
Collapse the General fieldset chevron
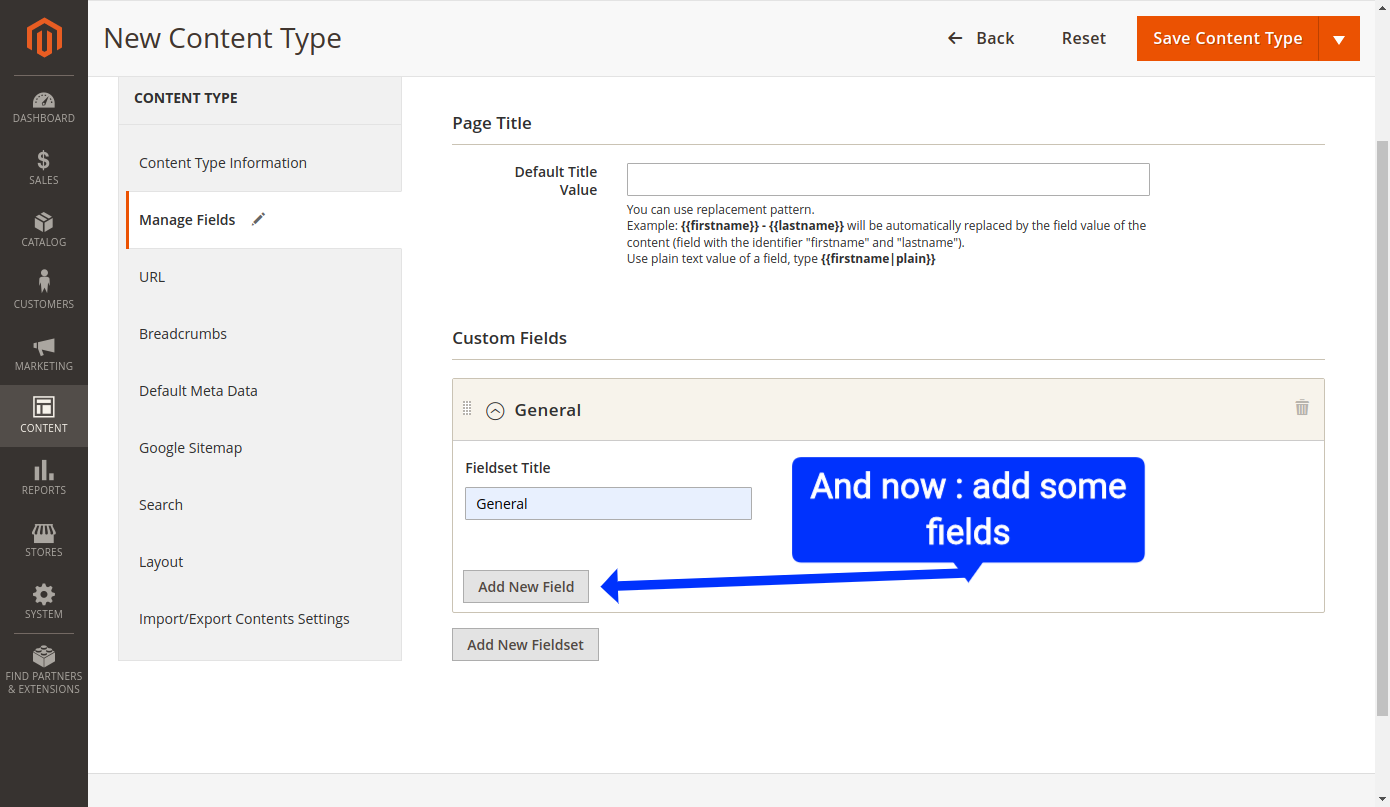pos(495,410)
